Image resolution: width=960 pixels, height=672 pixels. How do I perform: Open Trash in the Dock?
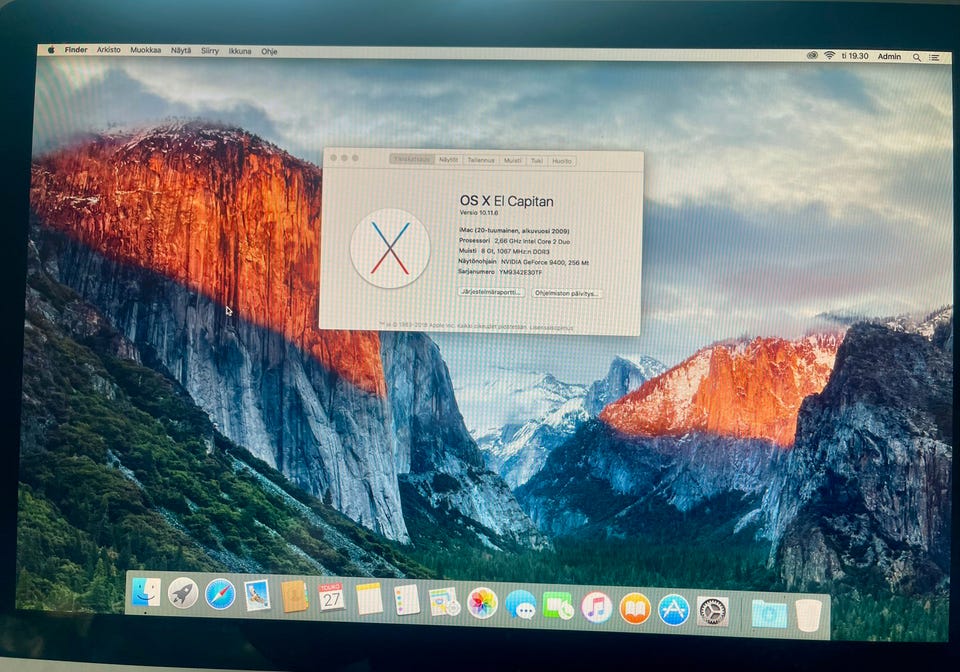tap(808, 615)
